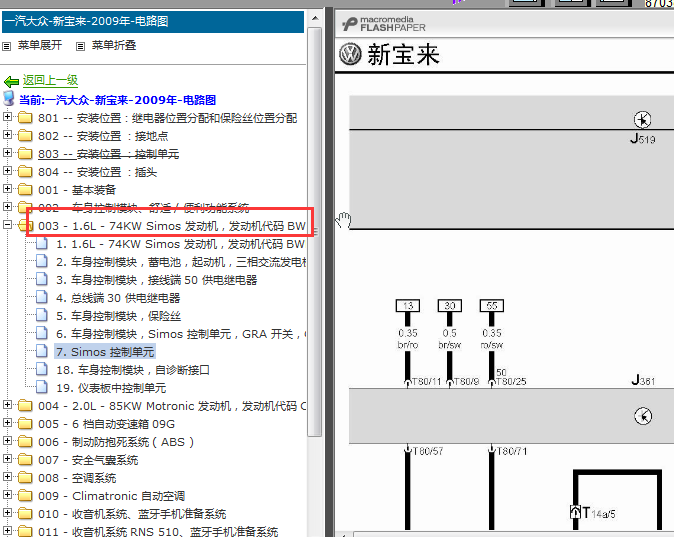The image size is (674, 537).
Task: Click the folder icon for 004 2.0L Motronic
Action: coord(25,405)
